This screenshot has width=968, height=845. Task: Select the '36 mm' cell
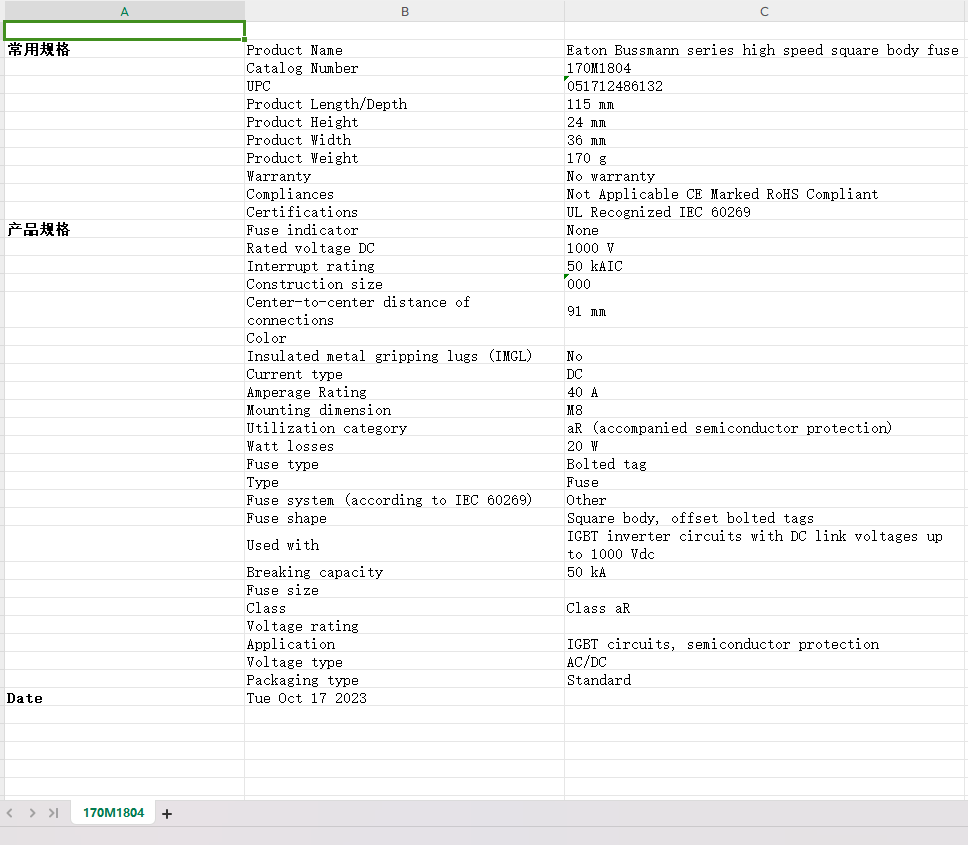[x=764, y=139]
